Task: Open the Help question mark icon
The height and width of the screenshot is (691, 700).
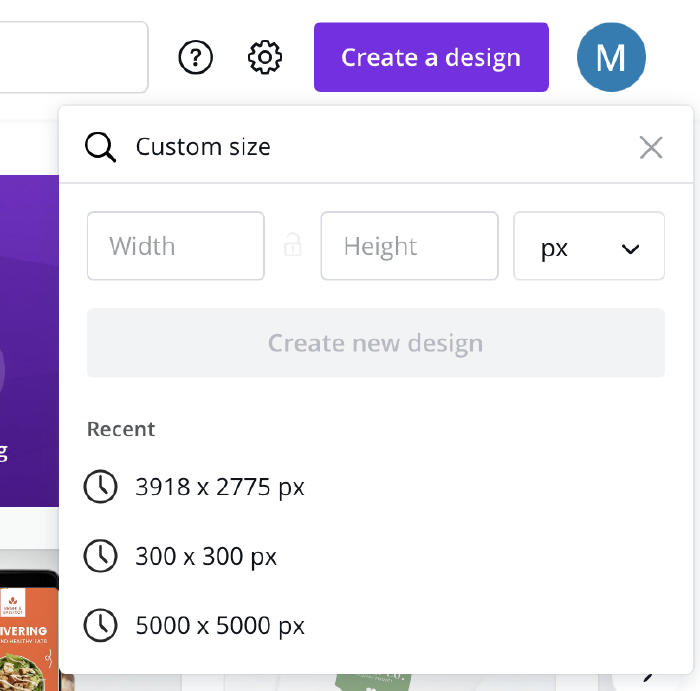Action: (x=196, y=58)
